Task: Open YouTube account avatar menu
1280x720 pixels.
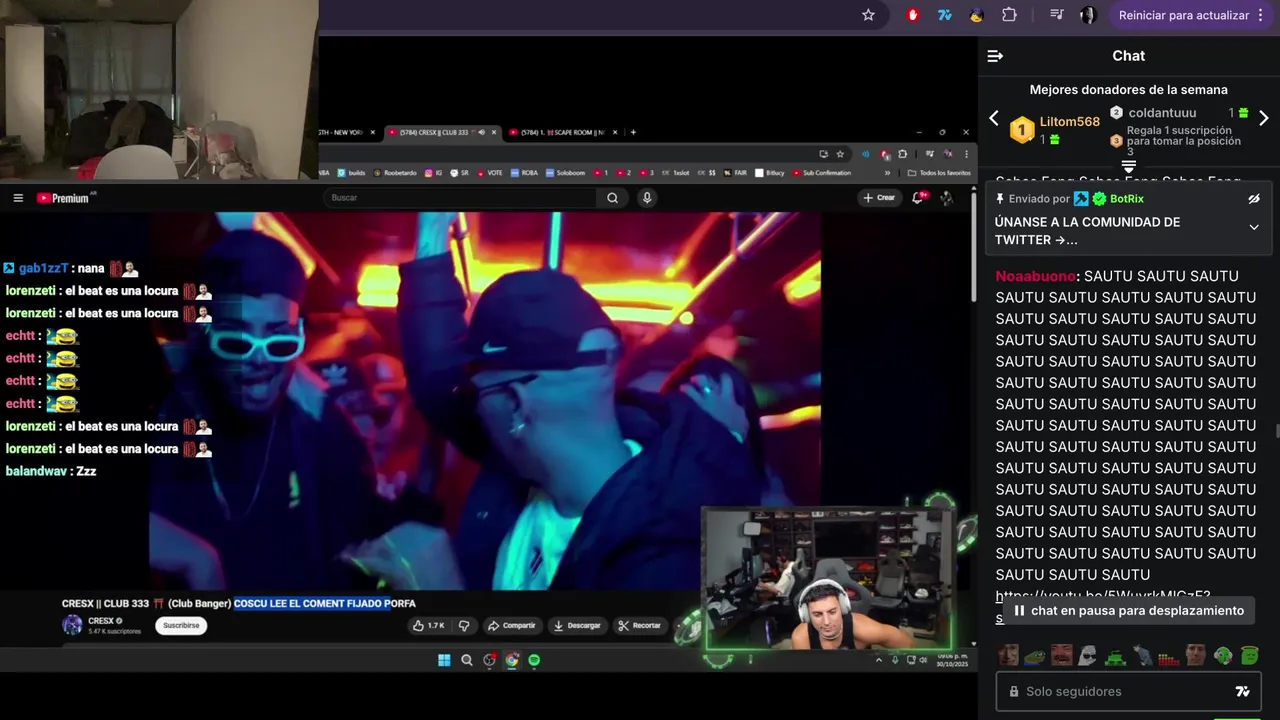Action: pyautogui.click(x=946, y=198)
